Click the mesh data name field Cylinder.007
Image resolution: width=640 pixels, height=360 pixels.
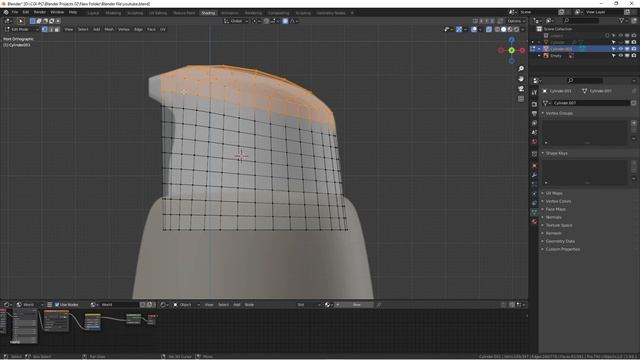[590, 103]
